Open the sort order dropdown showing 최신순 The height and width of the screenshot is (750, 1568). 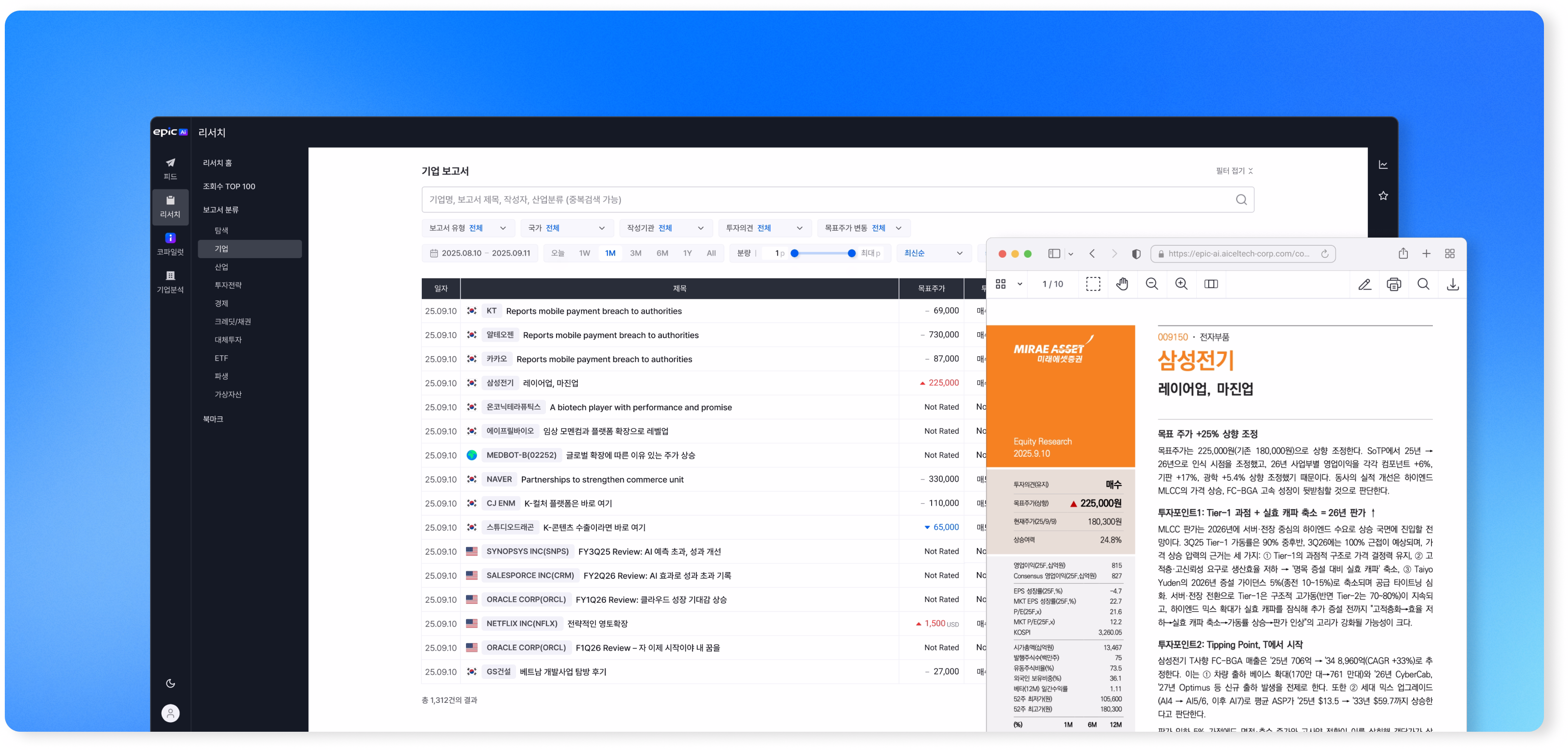(933, 253)
